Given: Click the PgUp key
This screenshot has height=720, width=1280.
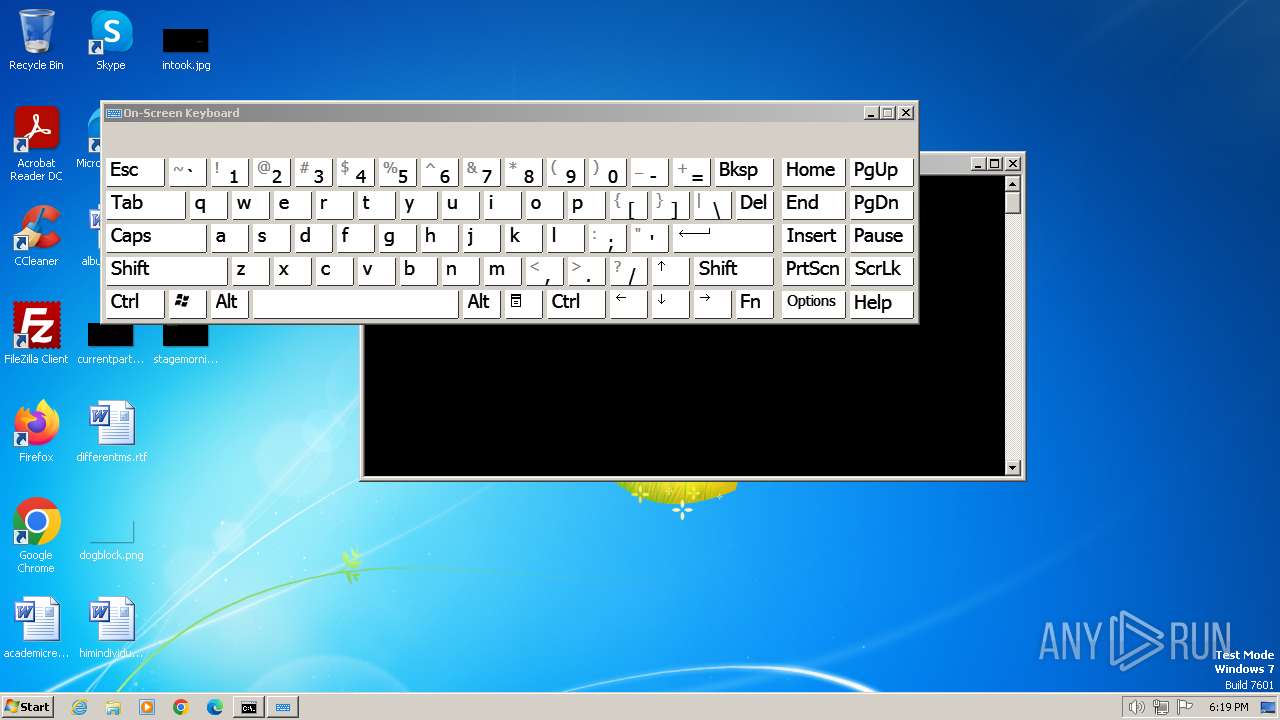Looking at the screenshot, I should pyautogui.click(x=880, y=171).
